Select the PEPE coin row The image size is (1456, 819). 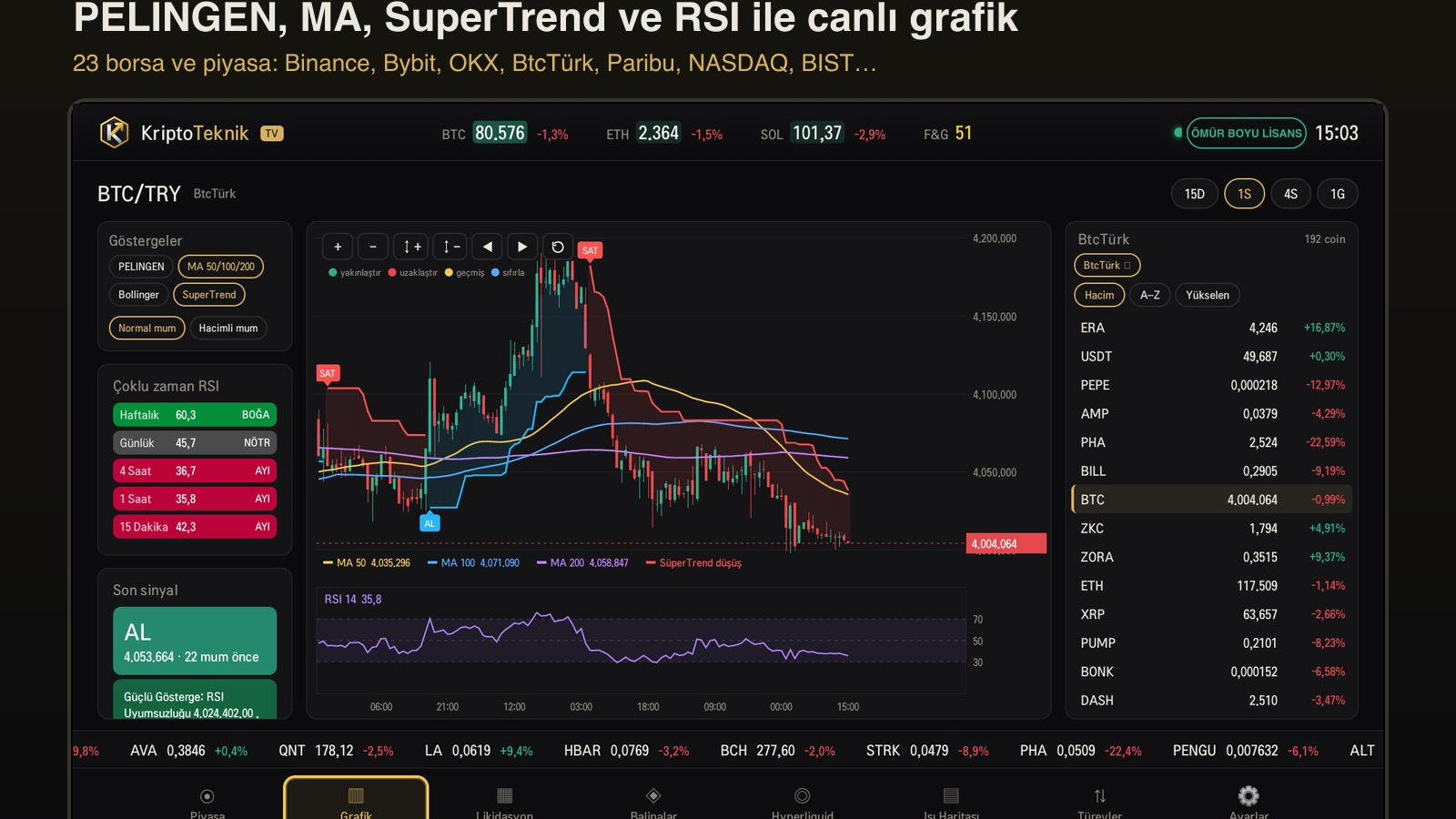coord(1212,385)
